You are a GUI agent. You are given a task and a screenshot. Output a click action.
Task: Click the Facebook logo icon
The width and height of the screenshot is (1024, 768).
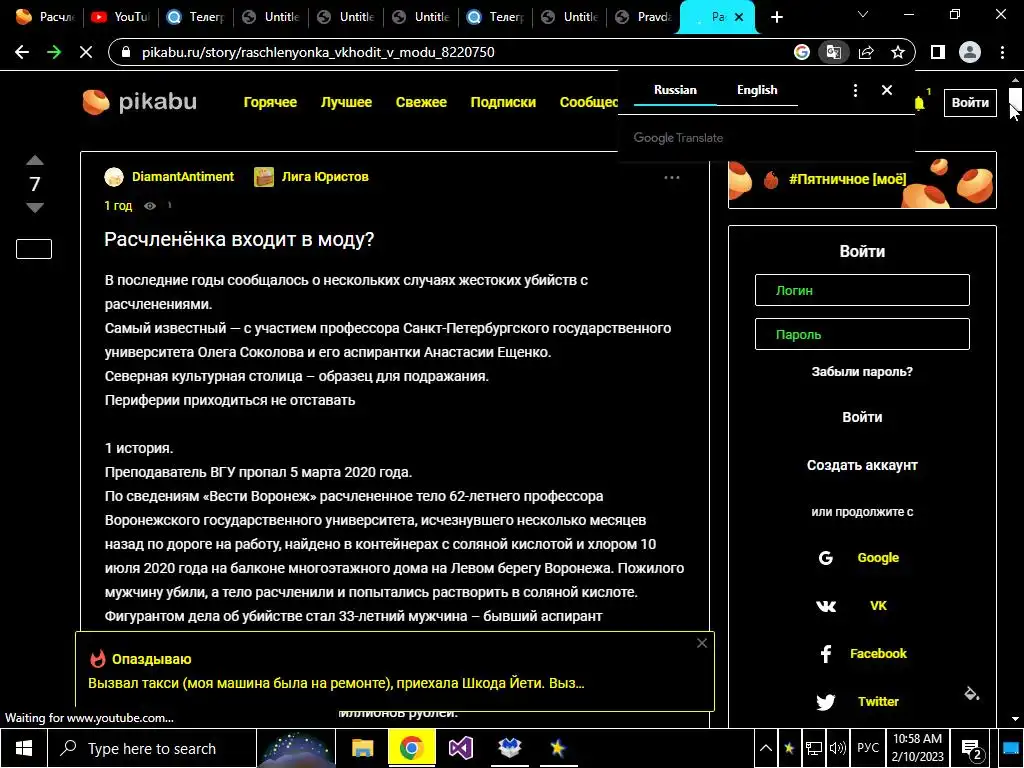tap(825, 654)
